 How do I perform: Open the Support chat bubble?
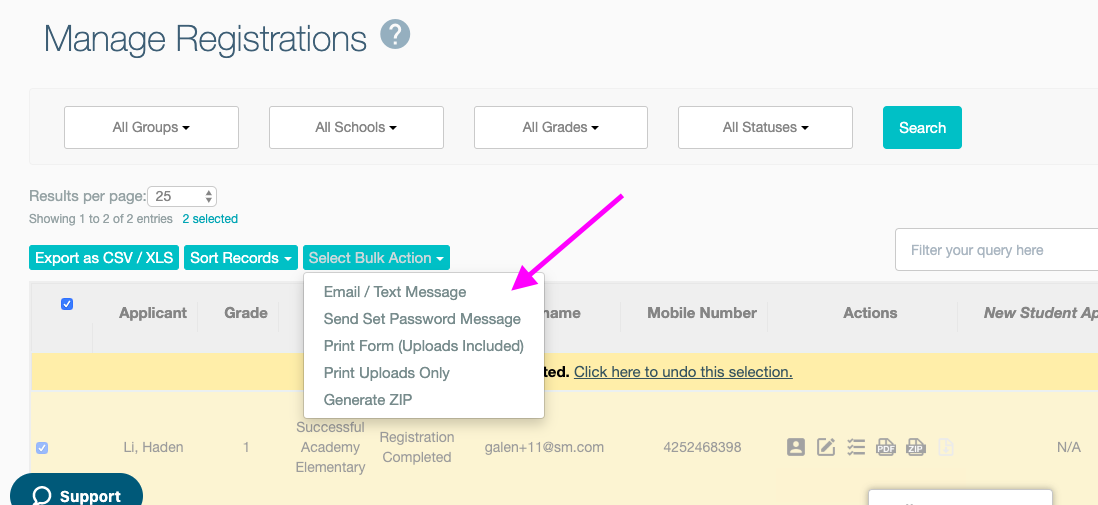(76, 494)
